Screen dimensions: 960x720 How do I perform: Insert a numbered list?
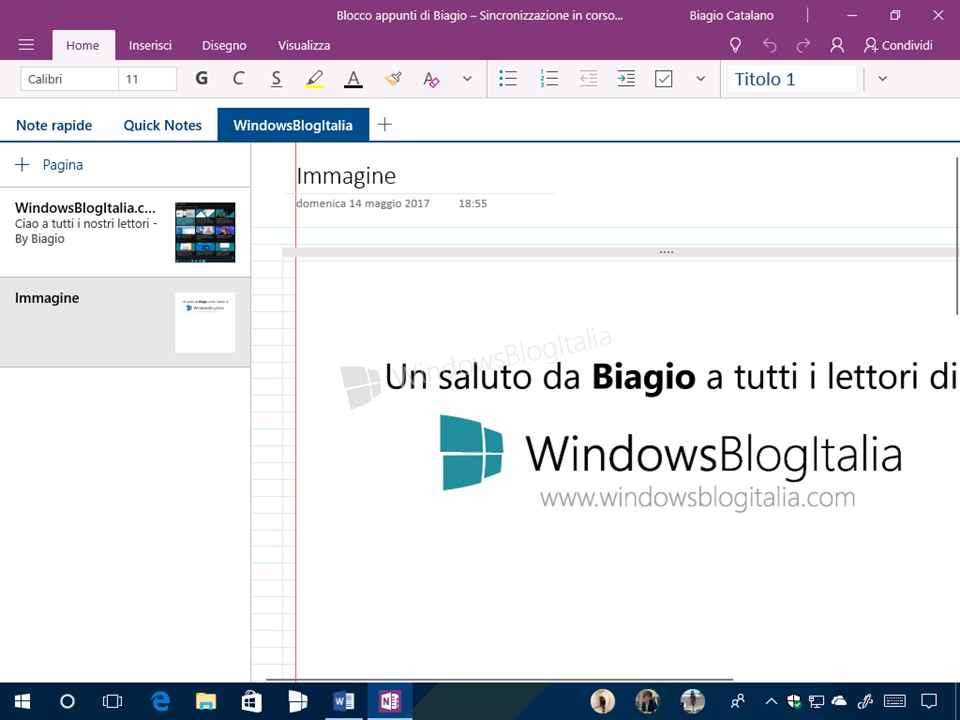(x=549, y=78)
